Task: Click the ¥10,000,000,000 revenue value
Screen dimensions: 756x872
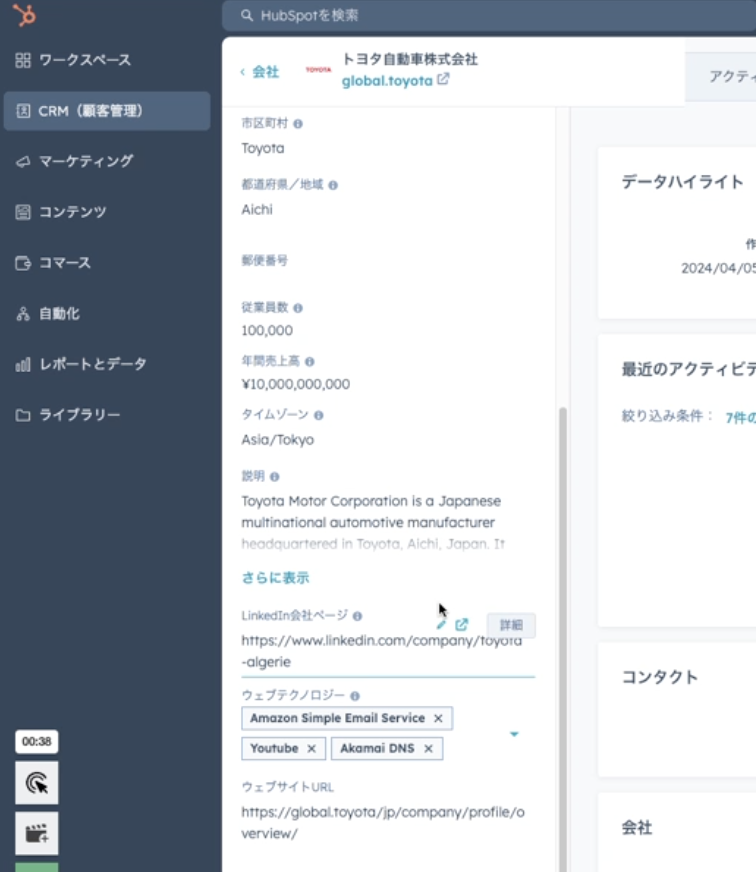Action: 295,384
